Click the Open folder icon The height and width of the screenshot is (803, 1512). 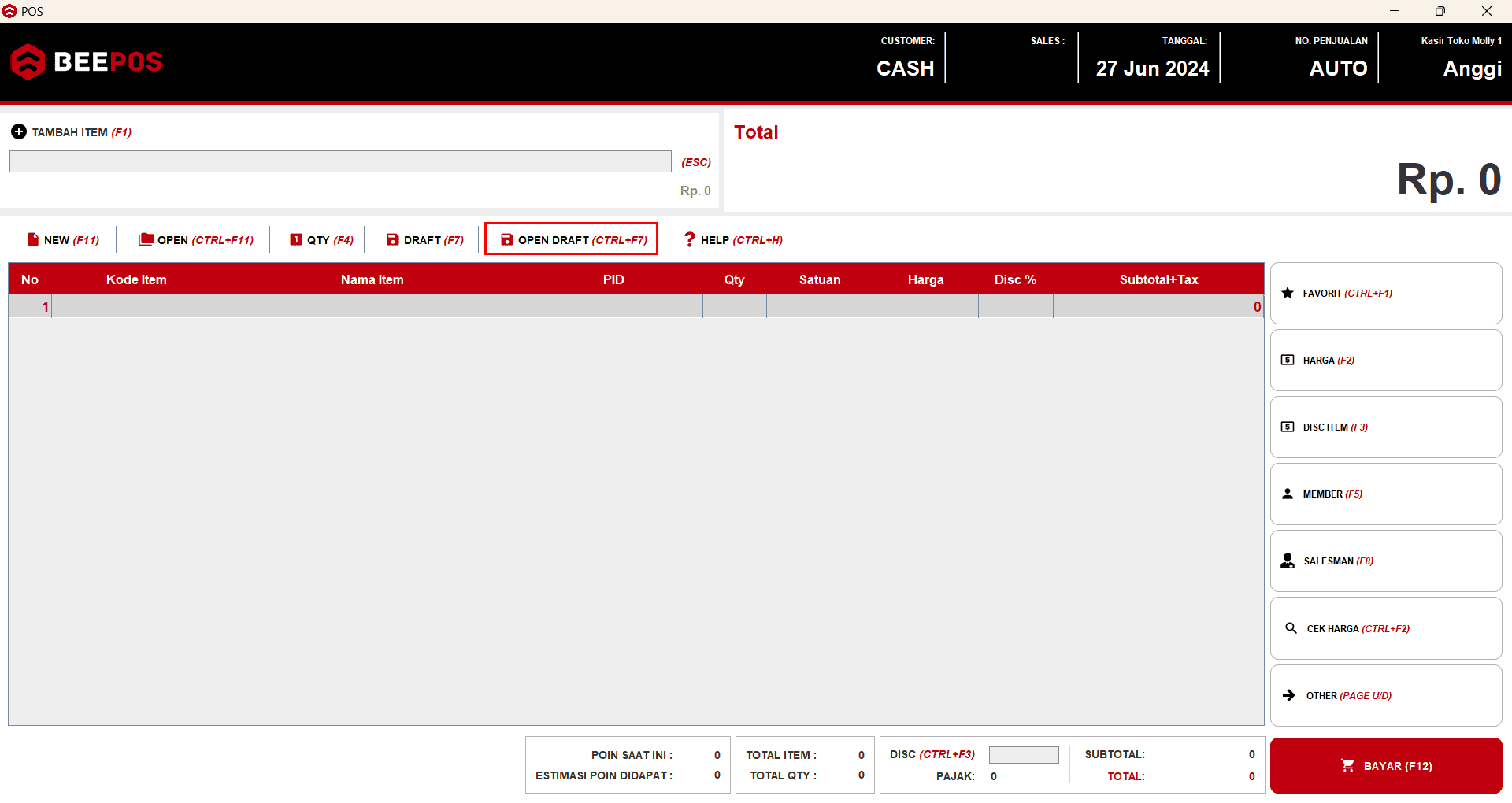point(146,239)
